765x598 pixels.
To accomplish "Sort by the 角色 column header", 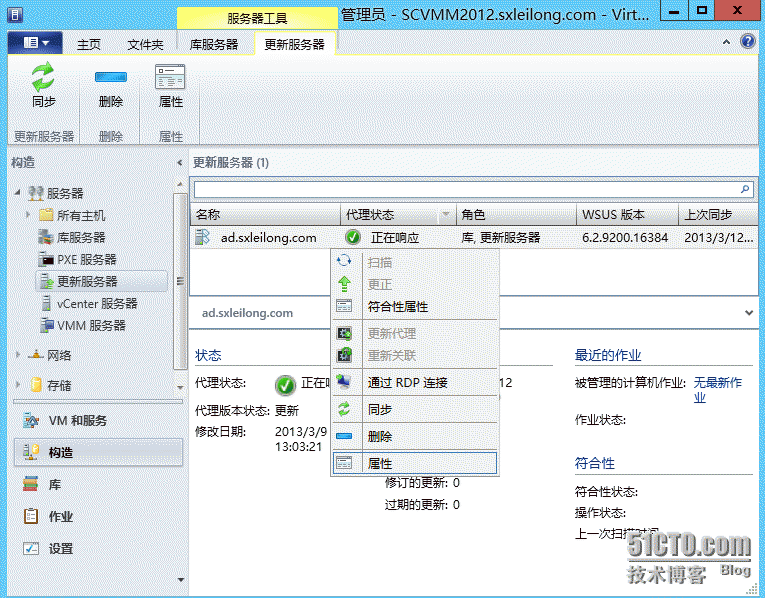I will click(516, 215).
